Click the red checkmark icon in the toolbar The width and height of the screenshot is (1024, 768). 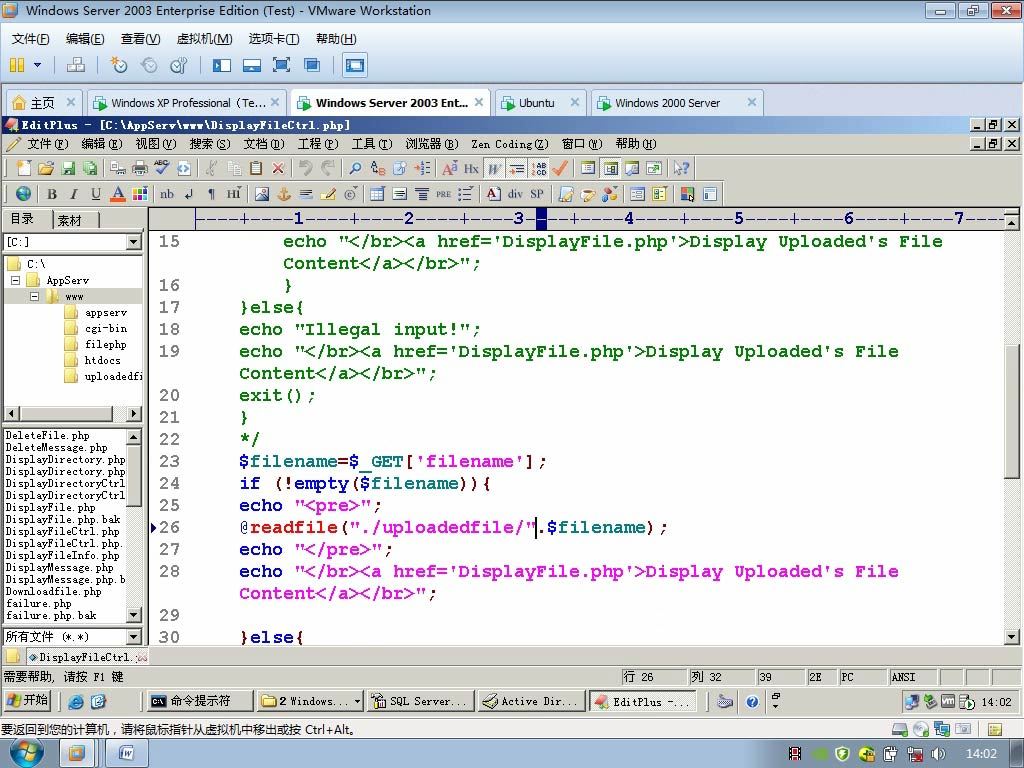560,168
